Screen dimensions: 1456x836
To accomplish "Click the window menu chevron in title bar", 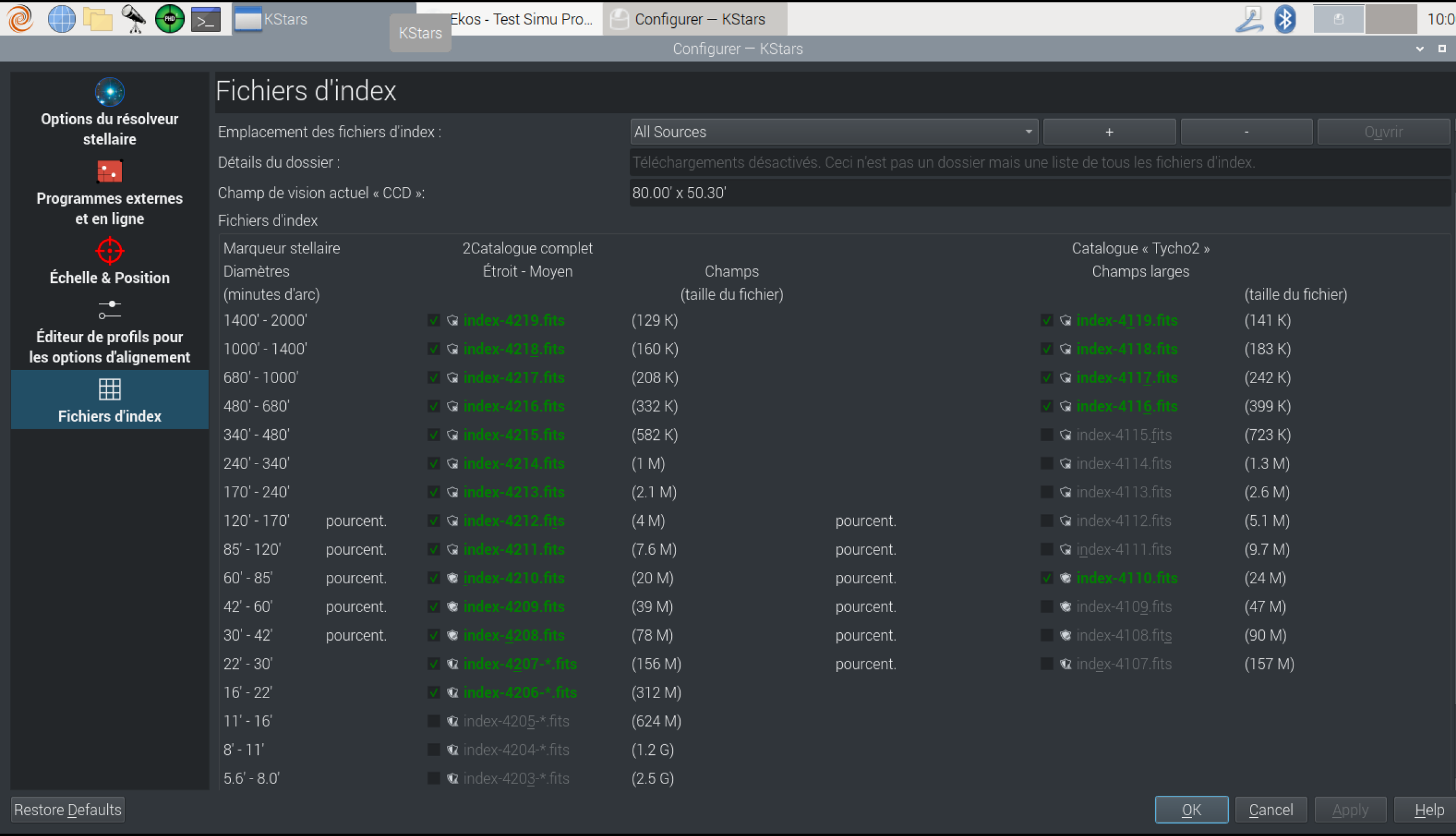I will 1419,49.
